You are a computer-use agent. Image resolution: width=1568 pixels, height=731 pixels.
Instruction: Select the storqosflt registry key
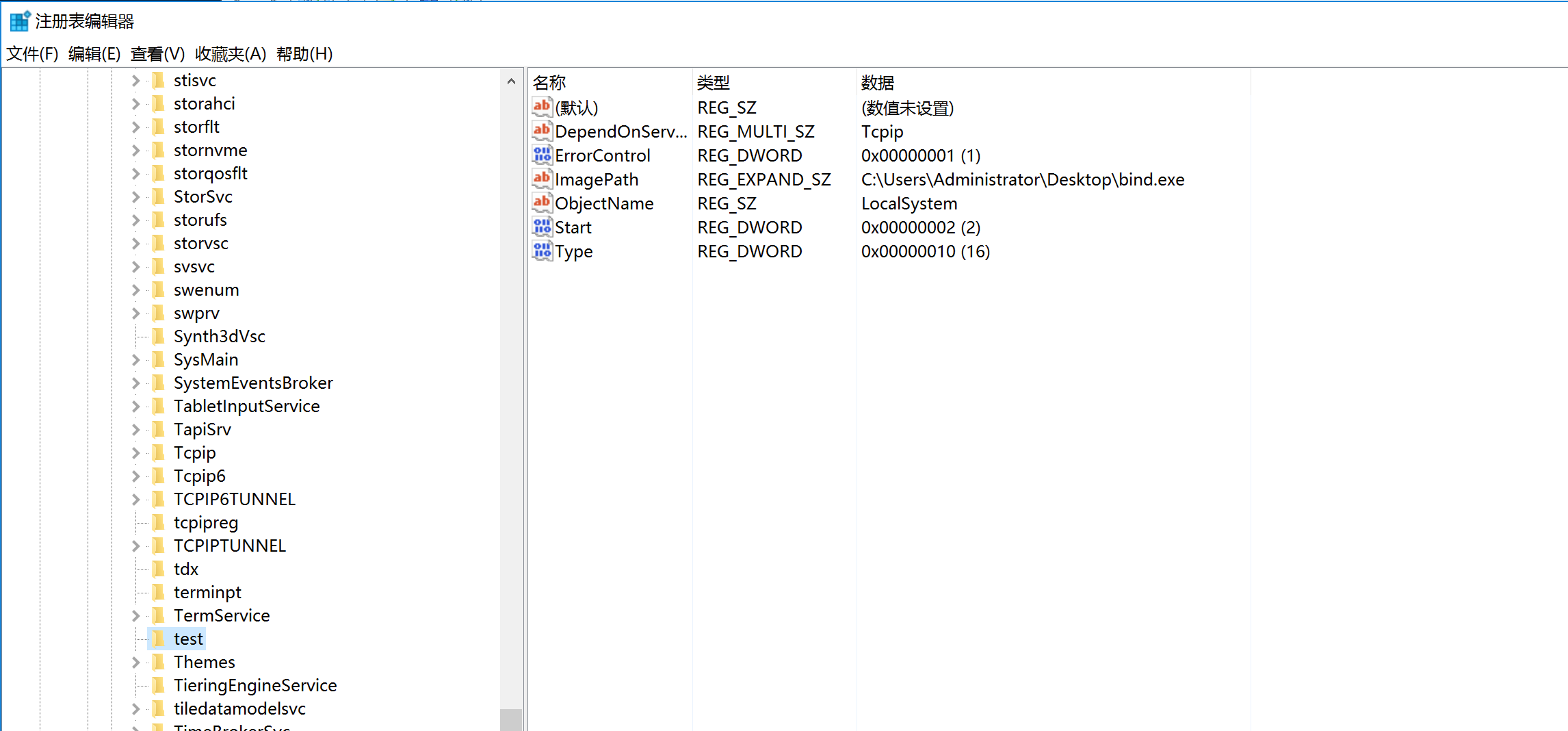point(211,173)
